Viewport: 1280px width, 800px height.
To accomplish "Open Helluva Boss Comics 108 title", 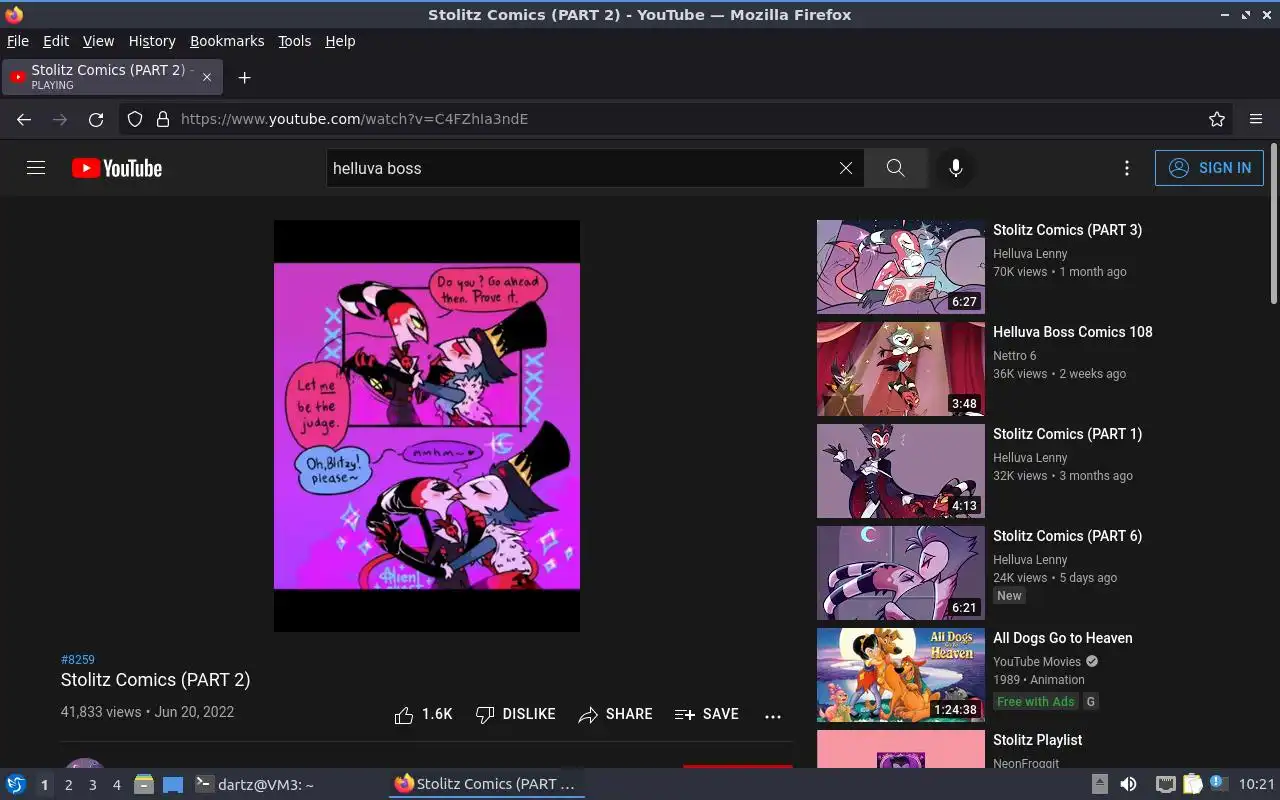I will click(x=1073, y=332).
